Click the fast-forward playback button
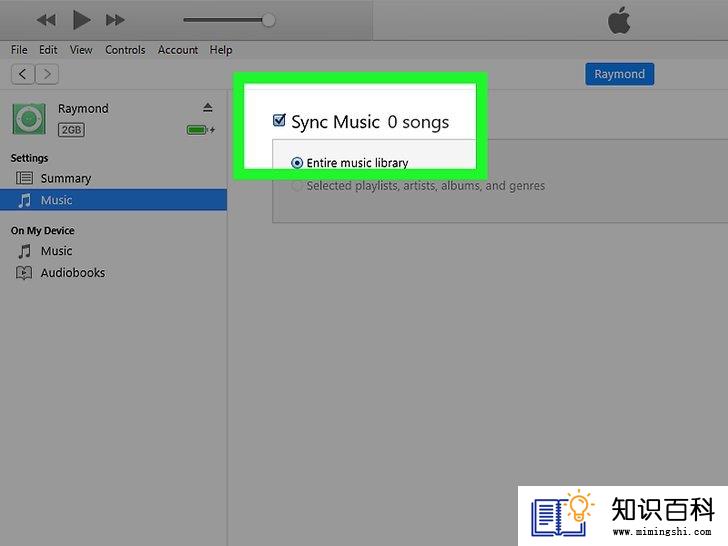Image resolution: width=728 pixels, height=546 pixels. click(x=115, y=20)
